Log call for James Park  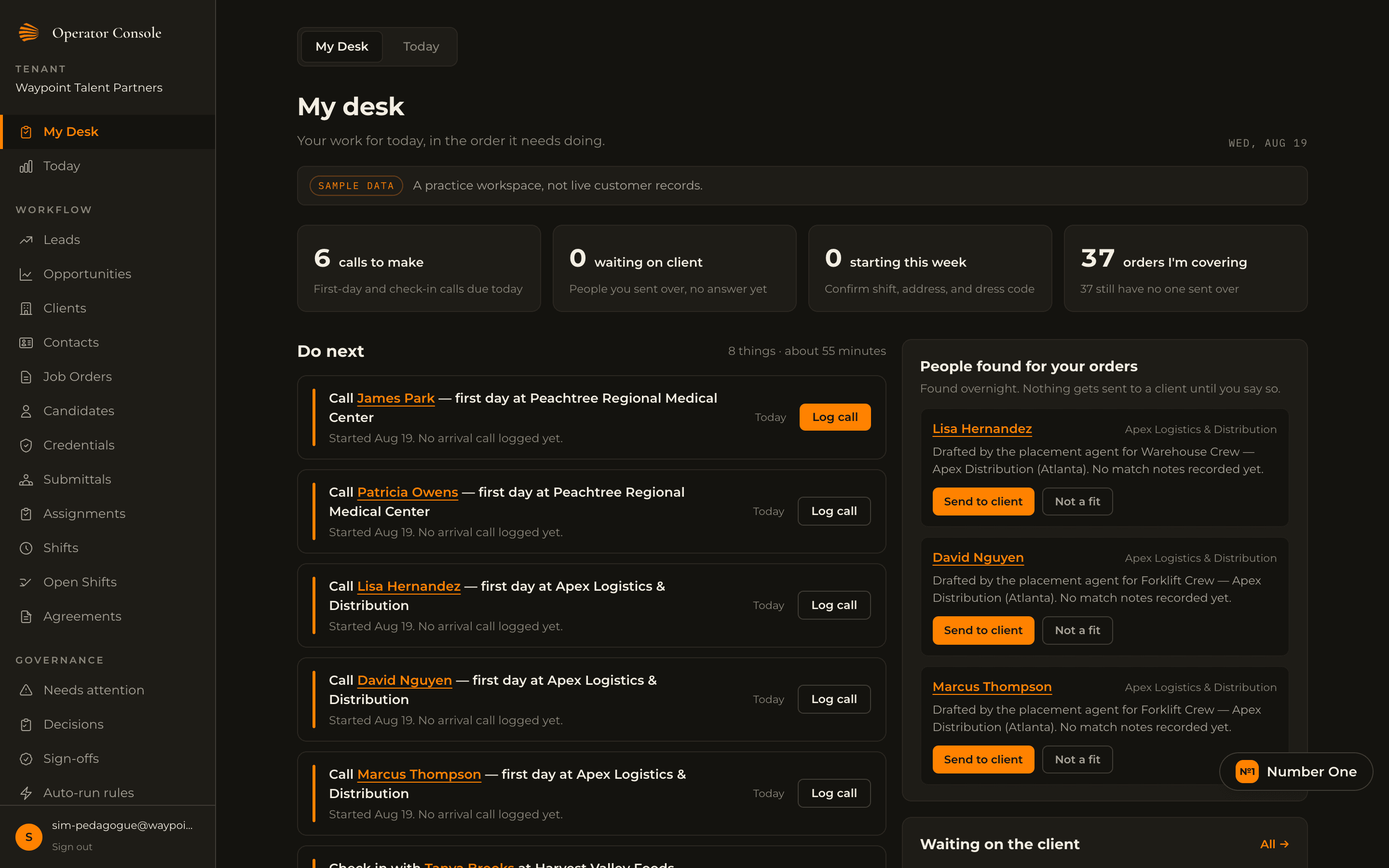pyautogui.click(x=834, y=417)
